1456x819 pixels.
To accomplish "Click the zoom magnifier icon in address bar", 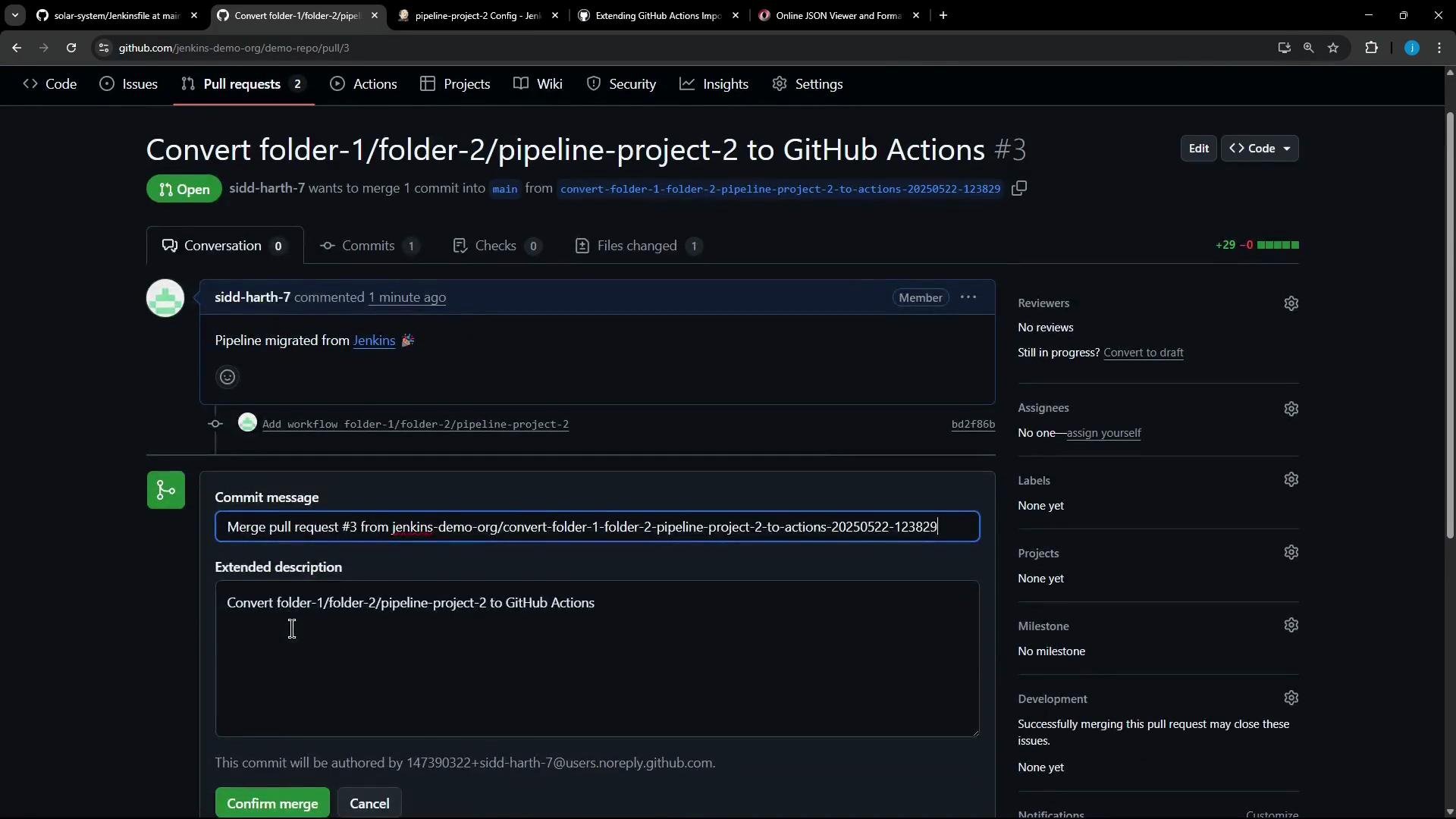I will pyautogui.click(x=1308, y=48).
